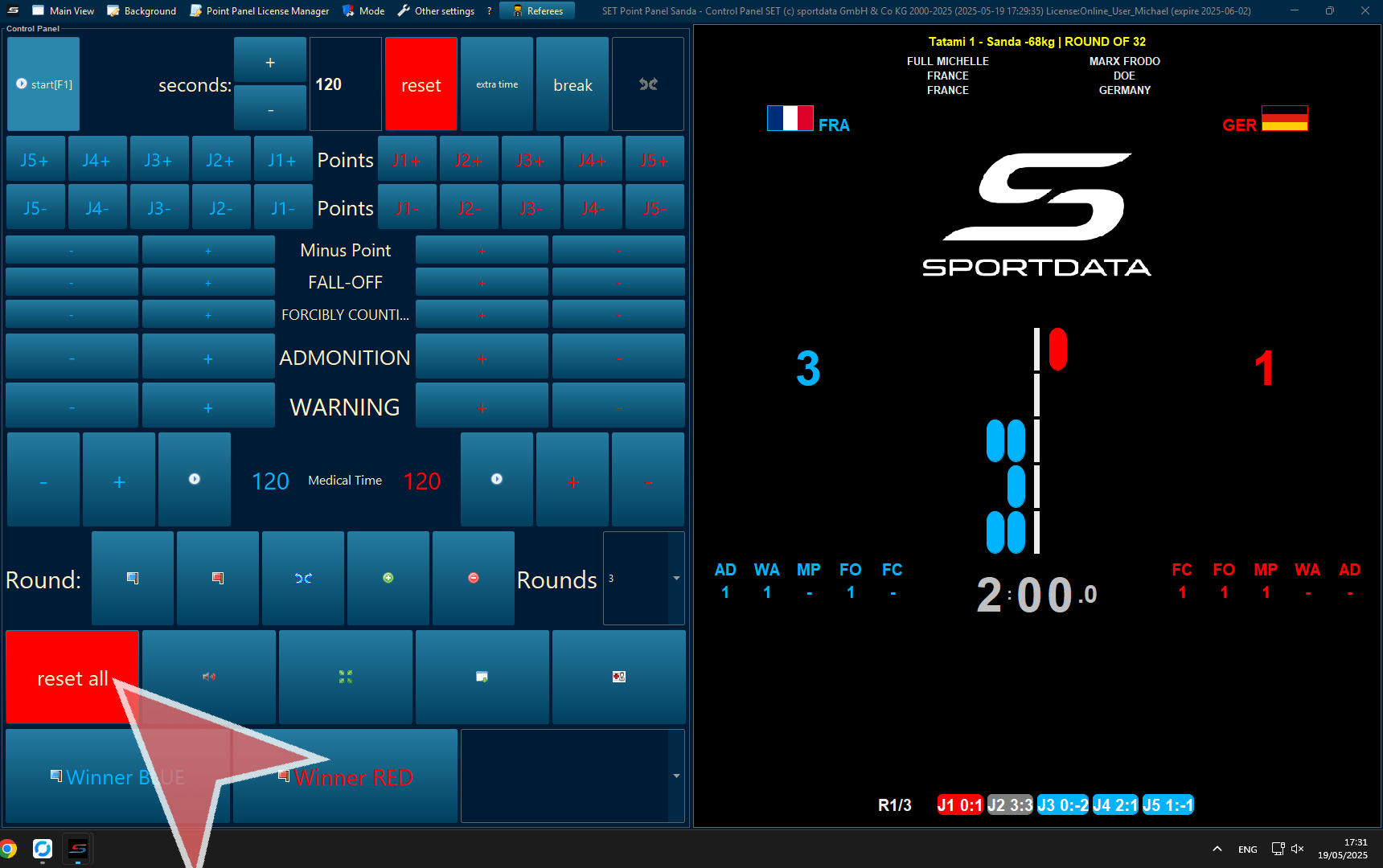Open the Point Panel License Manager menu
The width and height of the screenshot is (1383, 868).
coord(260,11)
